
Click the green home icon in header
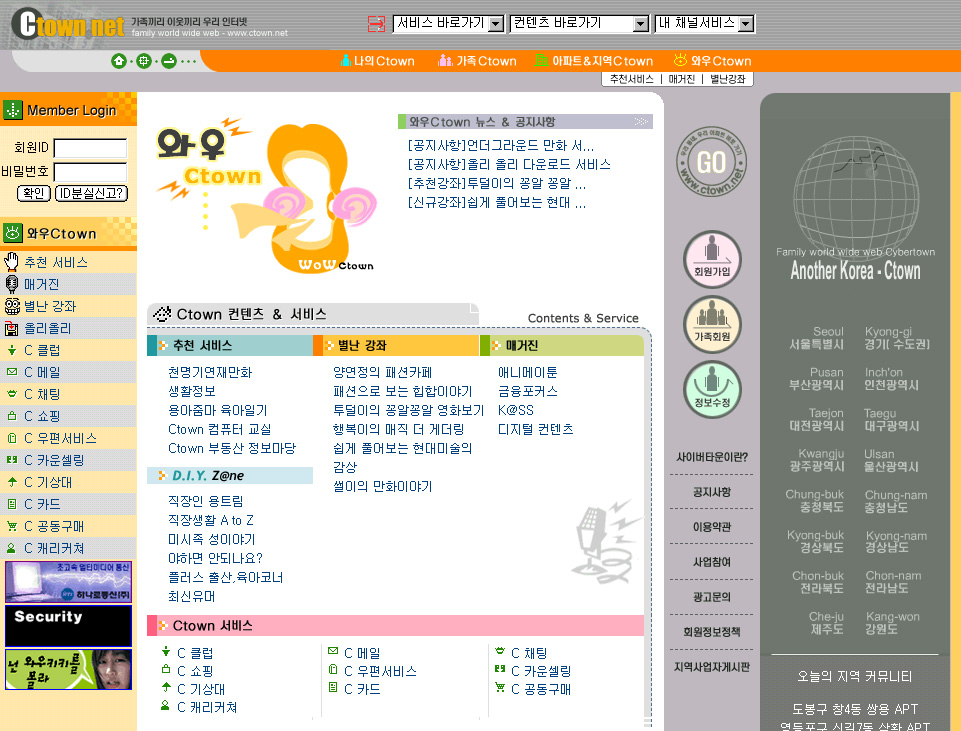point(119,61)
